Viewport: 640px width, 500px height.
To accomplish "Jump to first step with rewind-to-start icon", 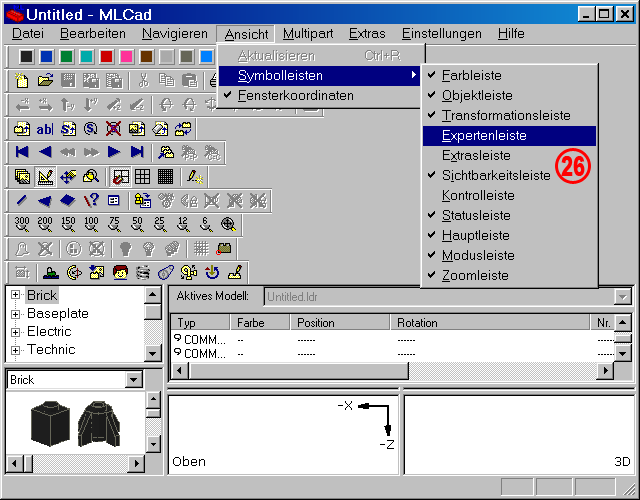I will coord(22,152).
